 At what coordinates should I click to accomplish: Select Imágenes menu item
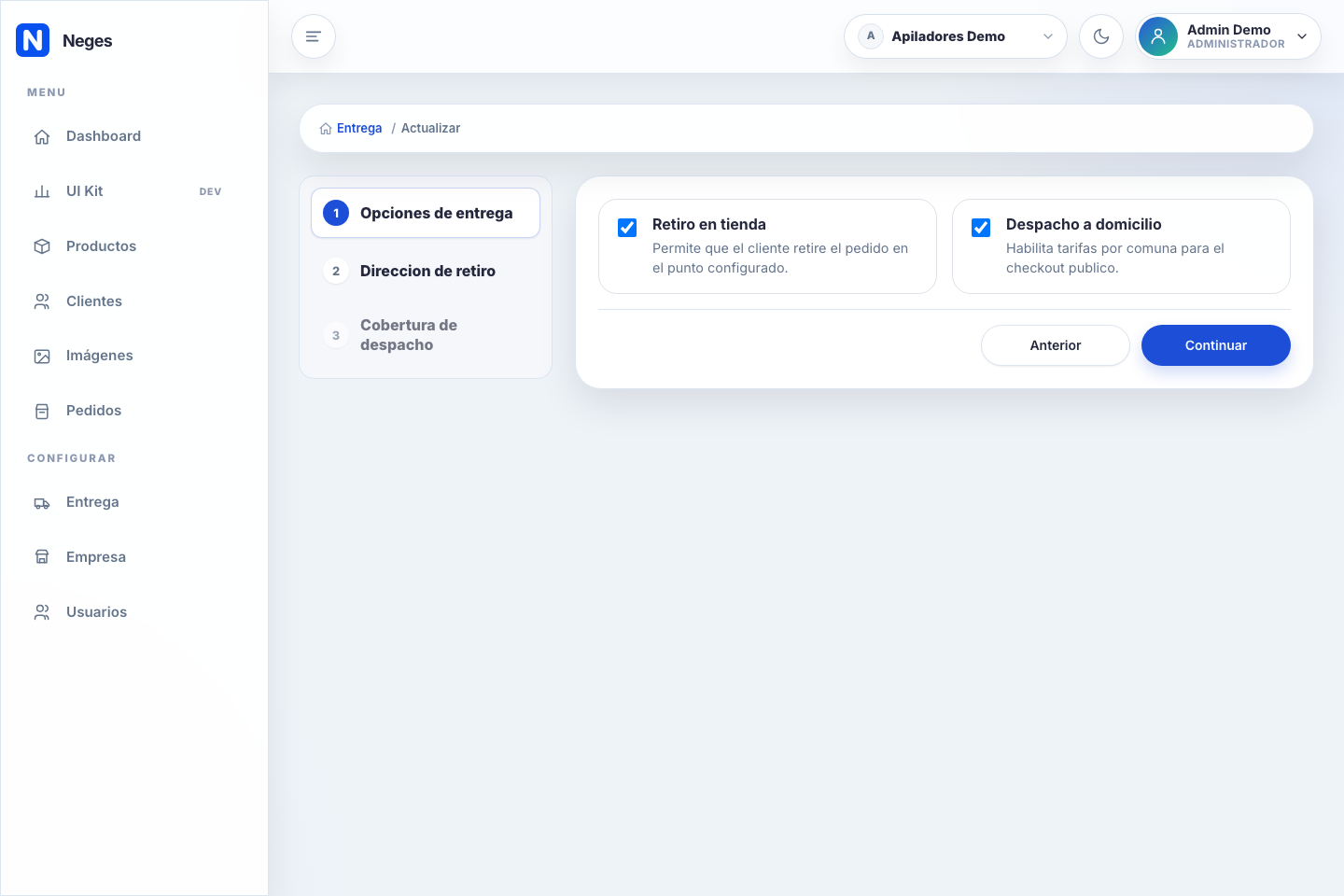[x=134, y=356]
